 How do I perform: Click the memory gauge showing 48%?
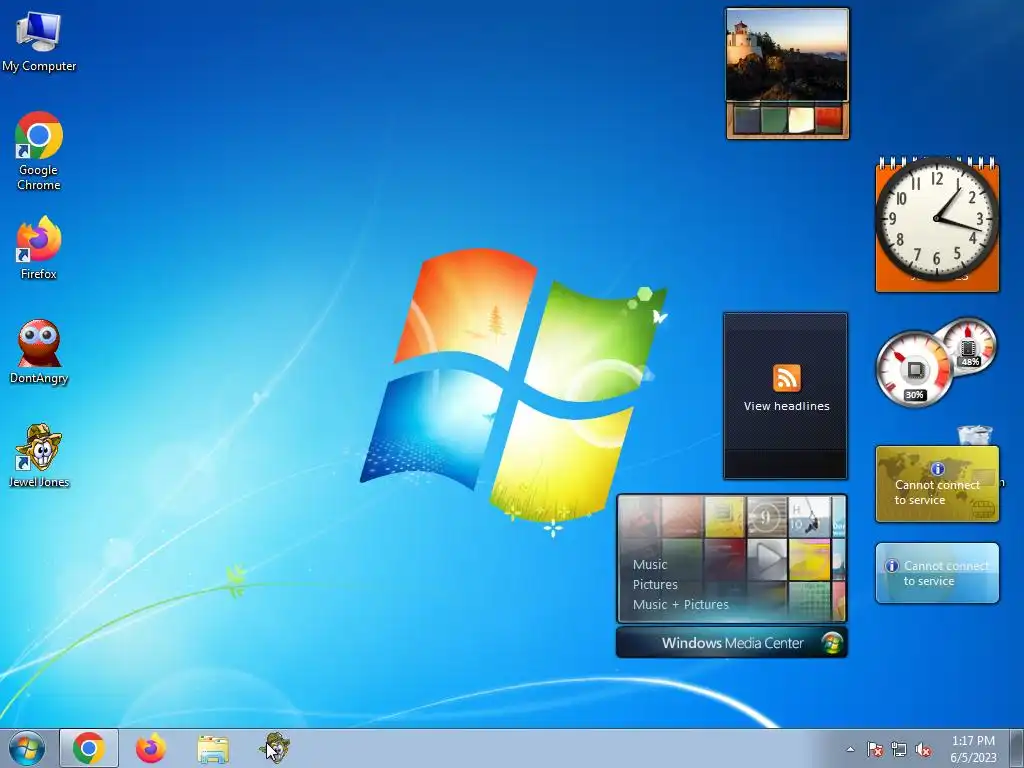pyautogui.click(x=969, y=346)
